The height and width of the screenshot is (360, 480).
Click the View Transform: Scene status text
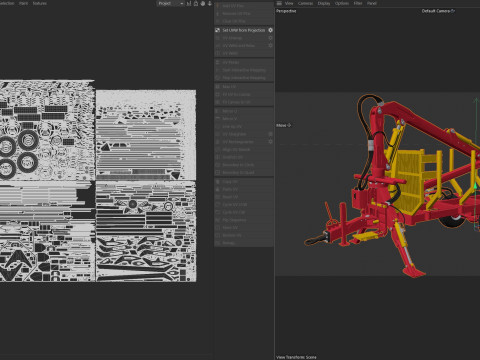[x=296, y=357]
